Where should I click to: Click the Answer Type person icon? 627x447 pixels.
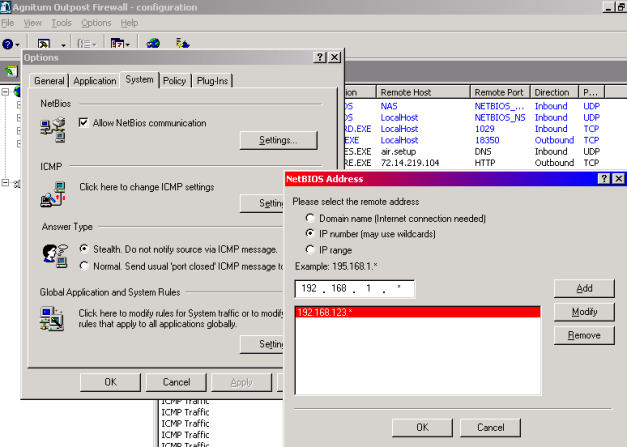coord(55,255)
